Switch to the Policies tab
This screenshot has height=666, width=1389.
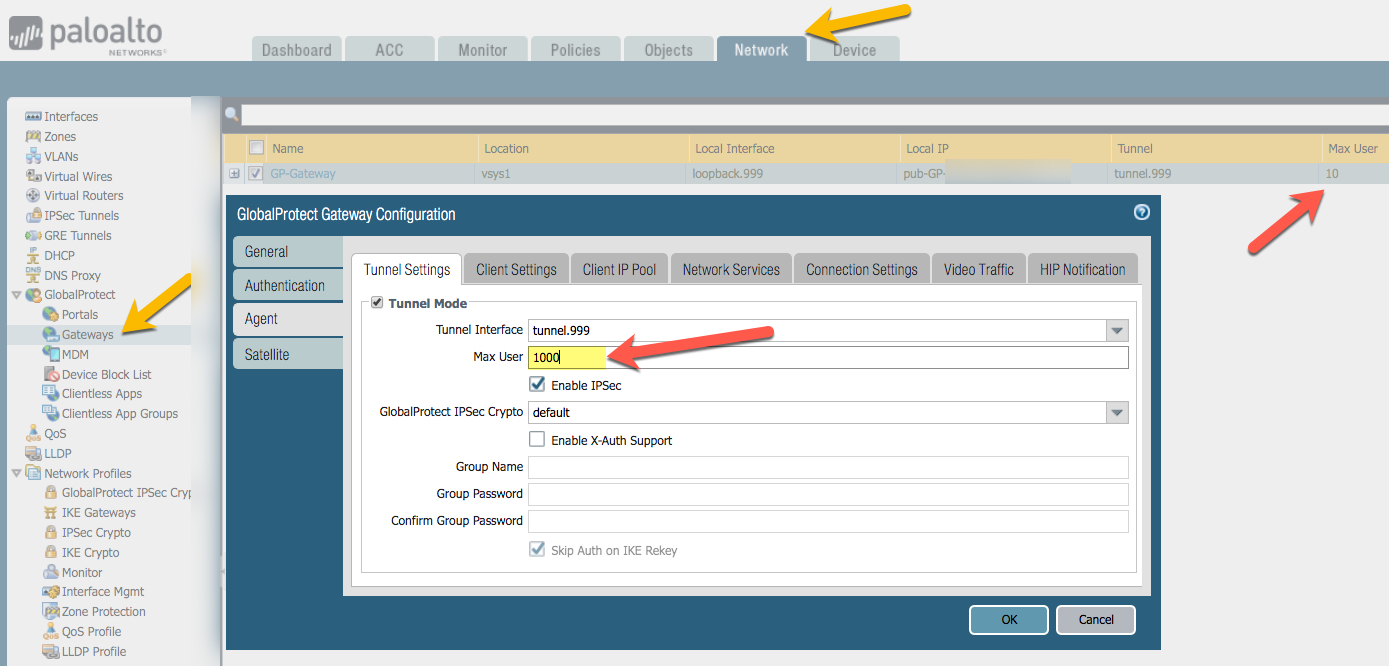click(x=576, y=50)
